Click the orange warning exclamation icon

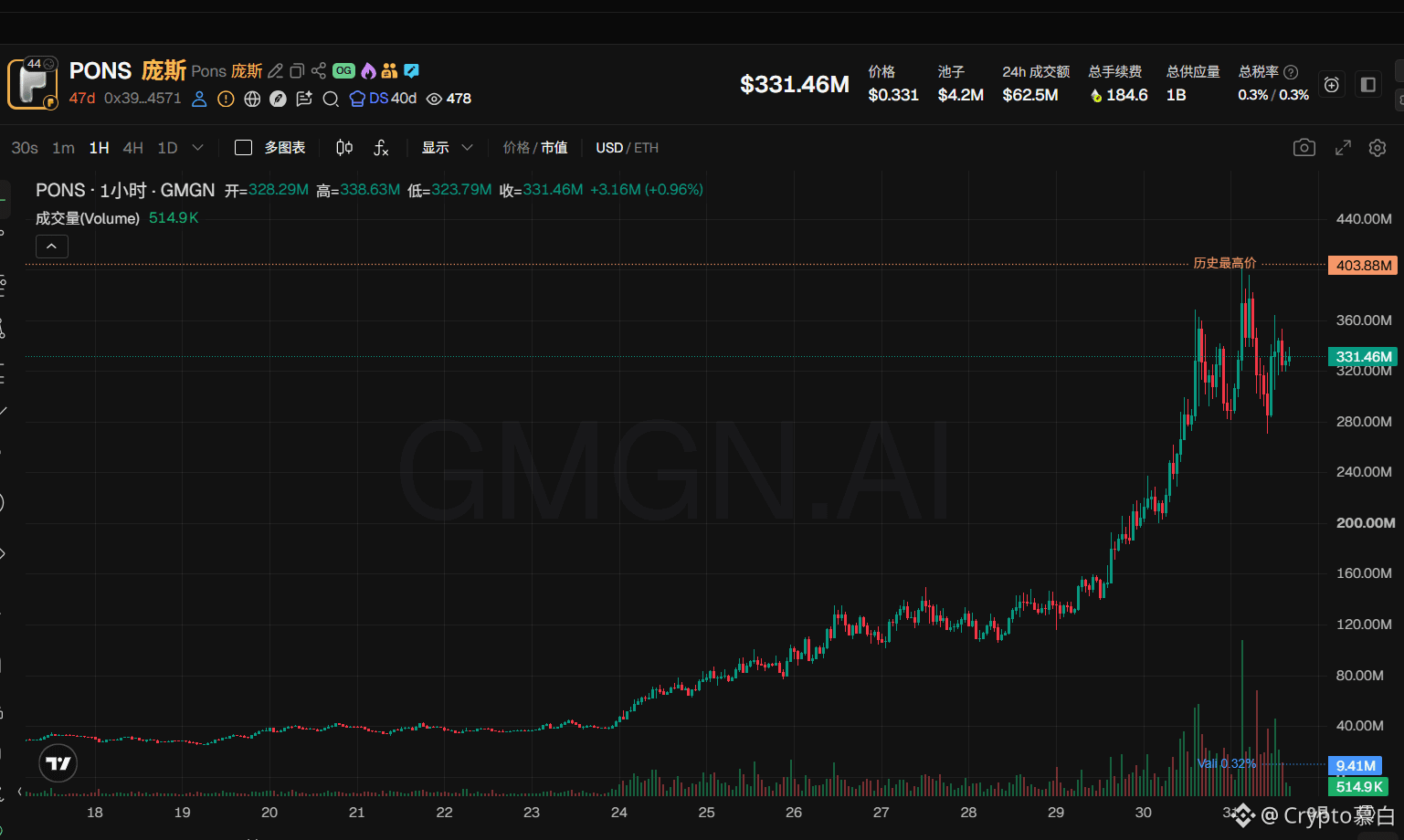point(226,99)
